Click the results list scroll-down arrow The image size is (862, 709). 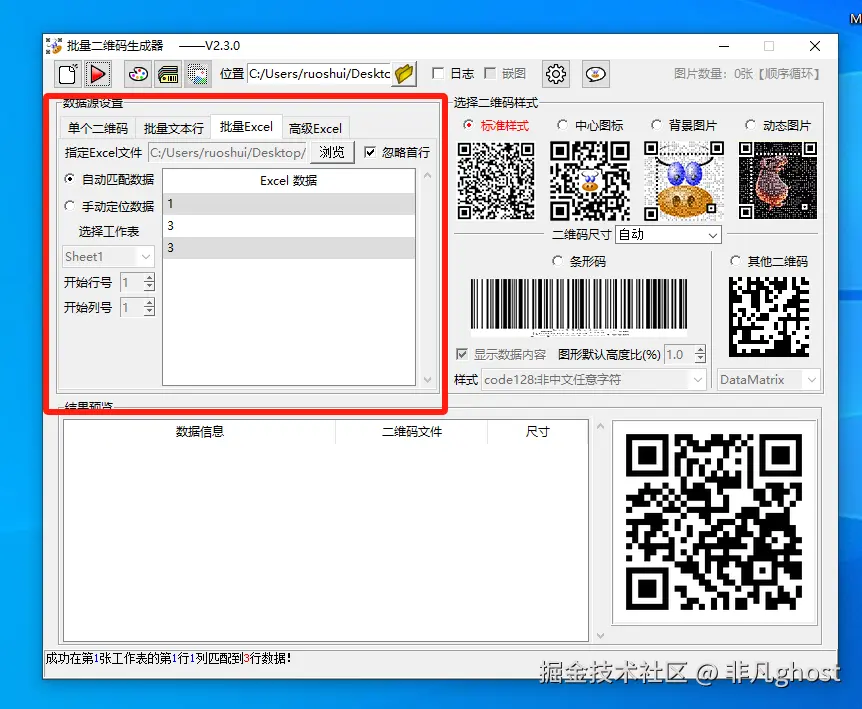pos(600,635)
